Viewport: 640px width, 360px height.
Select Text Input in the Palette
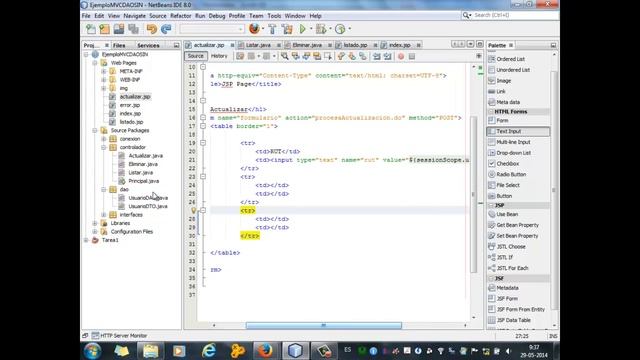[518, 131]
